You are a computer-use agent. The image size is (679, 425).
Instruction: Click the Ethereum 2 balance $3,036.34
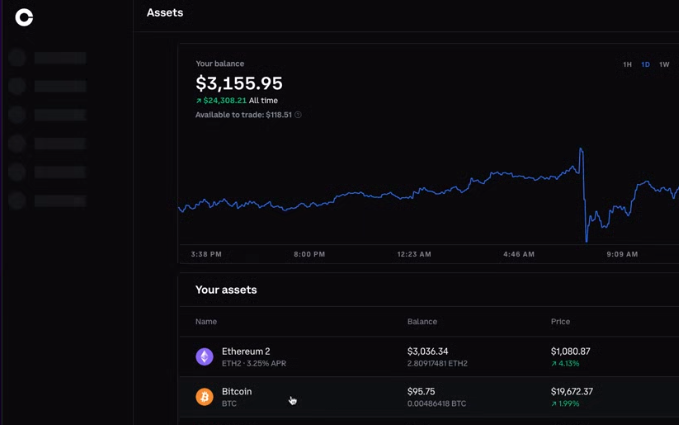click(427, 351)
